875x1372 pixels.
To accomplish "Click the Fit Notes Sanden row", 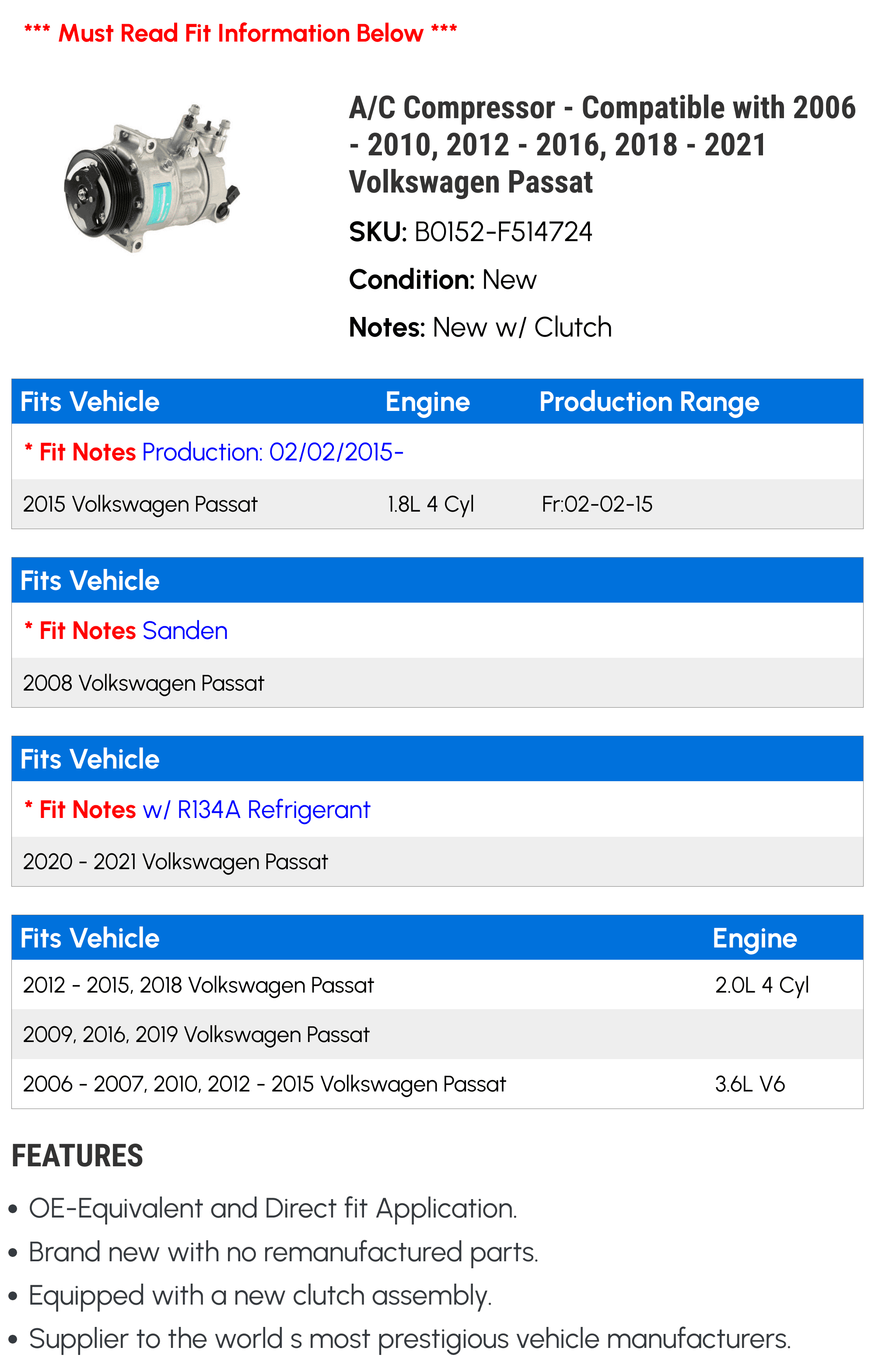I will (437, 631).
